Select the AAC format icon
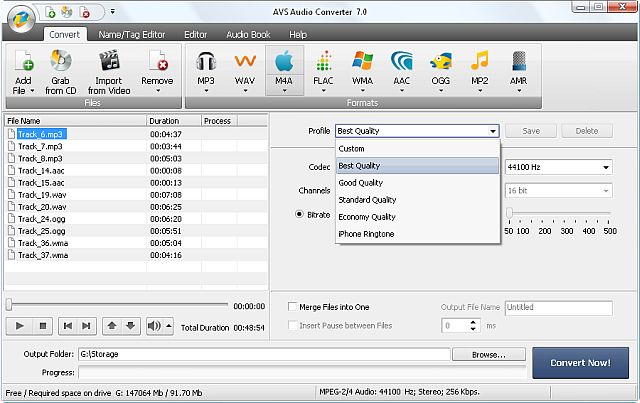The image size is (640, 403). (x=402, y=62)
